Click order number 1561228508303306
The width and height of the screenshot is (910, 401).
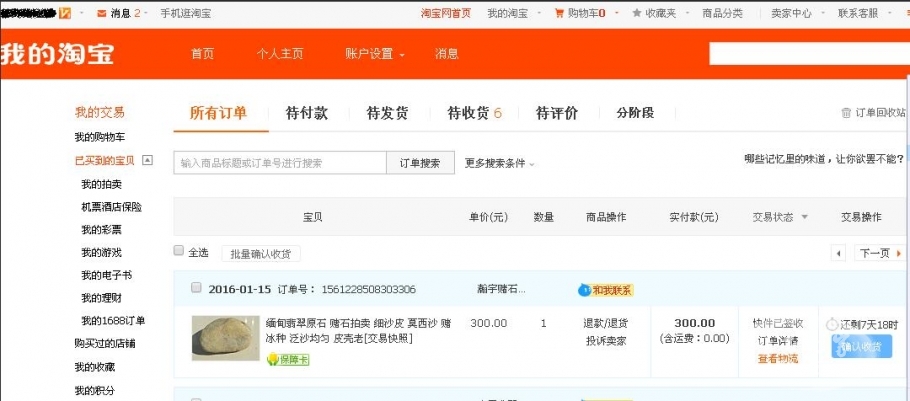coord(369,289)
